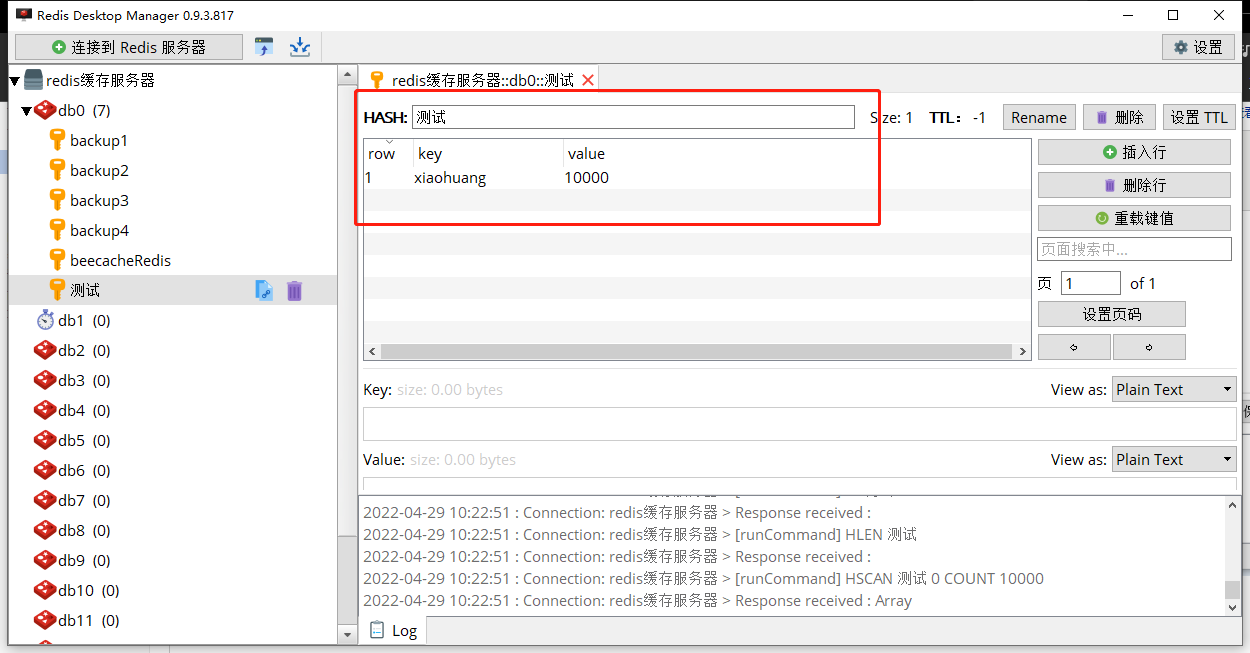The height and width of the screenshot is (653, 1250).
Task: Click the redis缓存服务器 server icon
Action: coord(33,80)
